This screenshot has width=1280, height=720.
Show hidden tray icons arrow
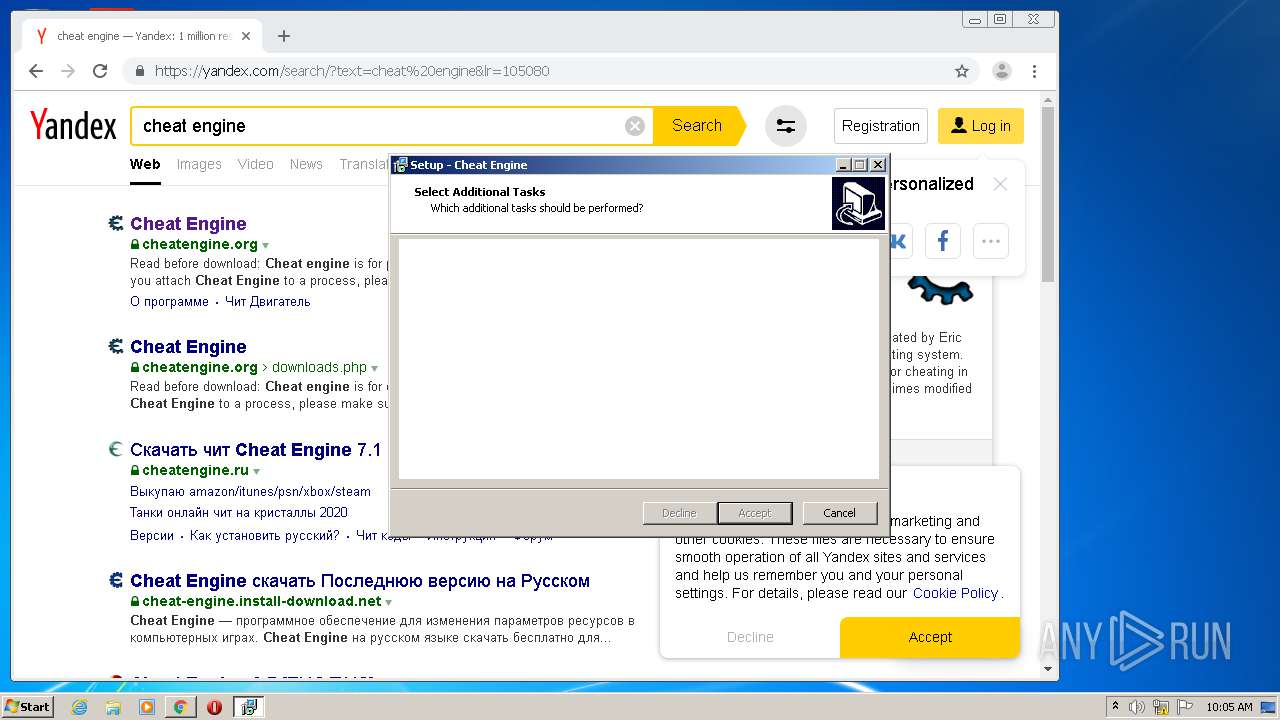tap(1115, 707)
